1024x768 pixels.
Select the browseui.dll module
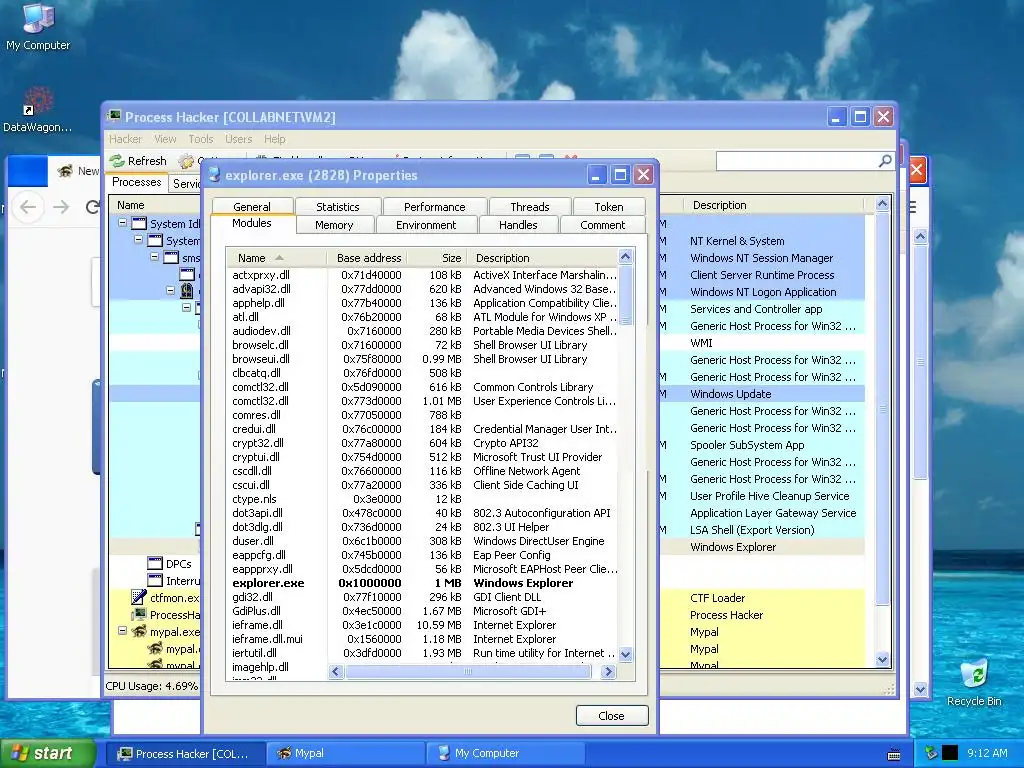pyautogui.click(x=422, y=359)
